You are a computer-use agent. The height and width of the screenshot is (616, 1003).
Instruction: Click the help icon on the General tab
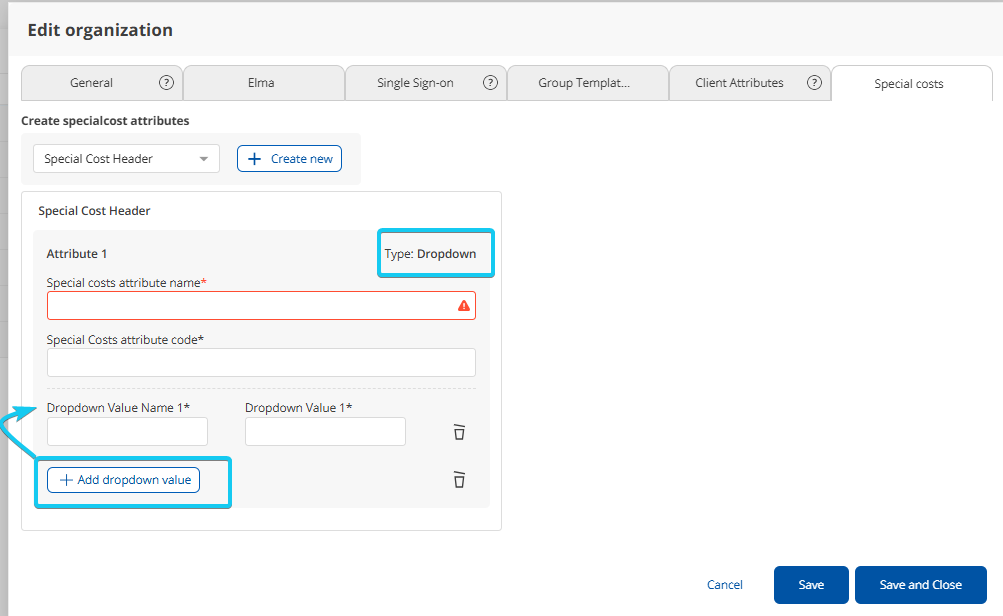(166, 83)
